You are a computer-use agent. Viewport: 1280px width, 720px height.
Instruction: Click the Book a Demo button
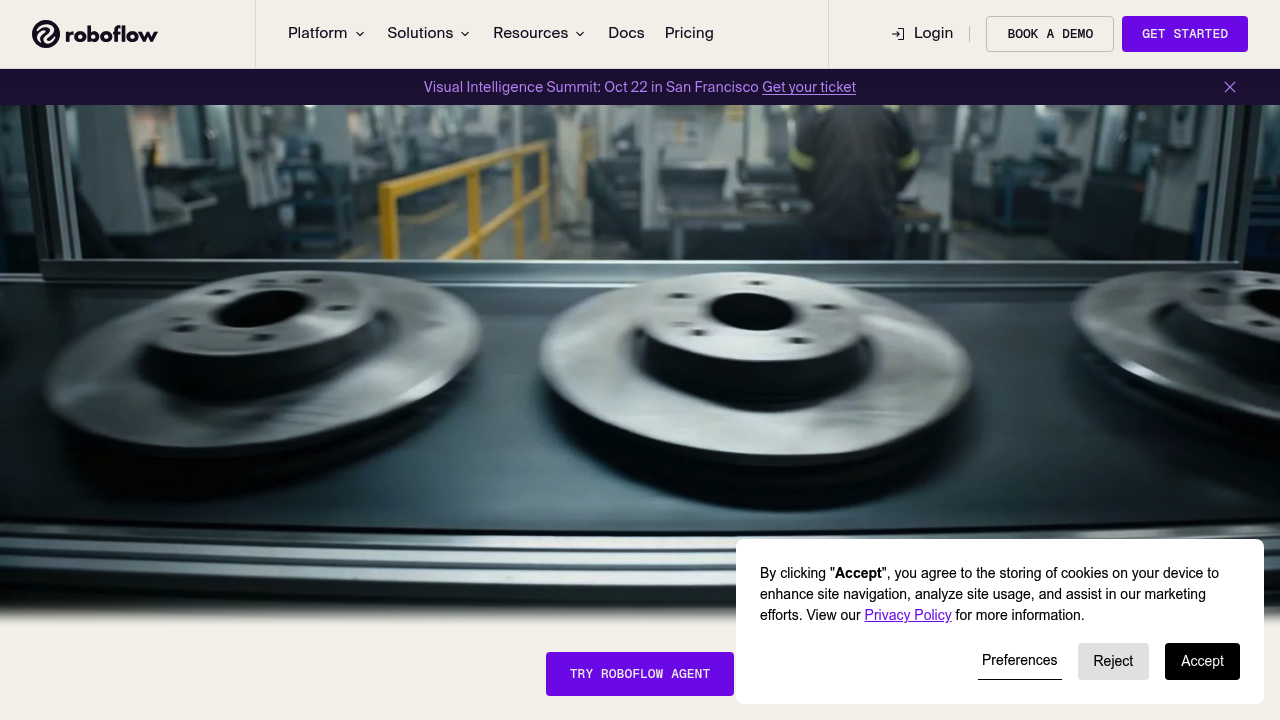pyautogui.click(x=1050, y=34)
